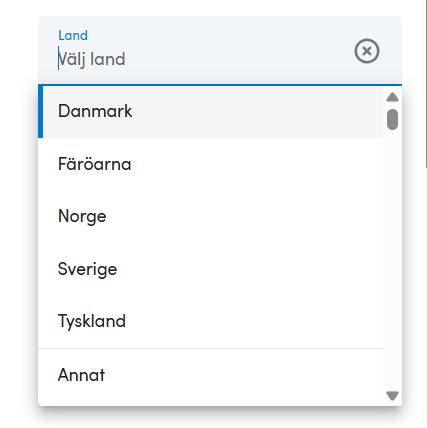The width and height of the screenshot is (427, 428).
Task: Click the dropdown scrollbar up arrow
Action: point(392,97)
